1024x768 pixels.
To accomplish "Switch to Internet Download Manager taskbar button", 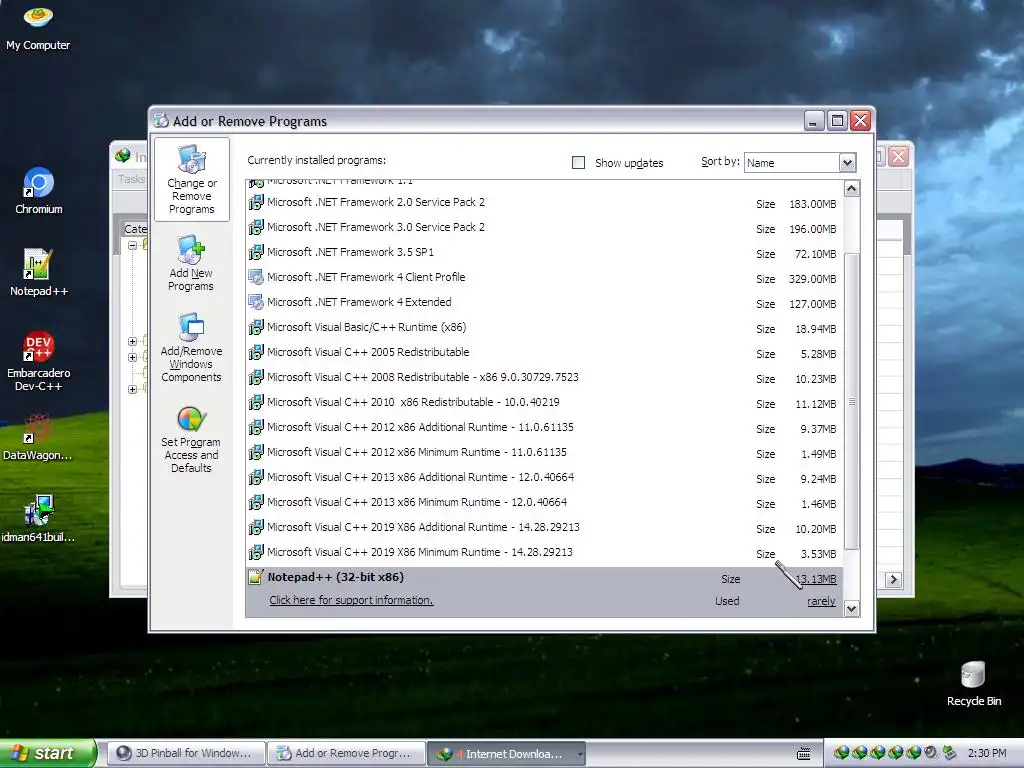I will pyautogui.click(x=506, y=754).
